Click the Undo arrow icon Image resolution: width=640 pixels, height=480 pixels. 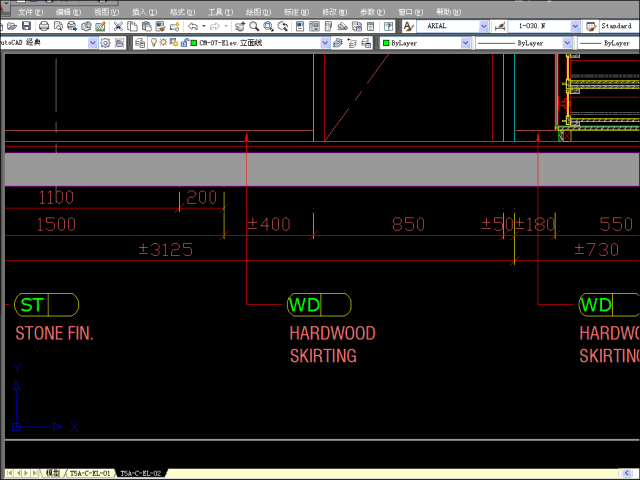[193, 27]
